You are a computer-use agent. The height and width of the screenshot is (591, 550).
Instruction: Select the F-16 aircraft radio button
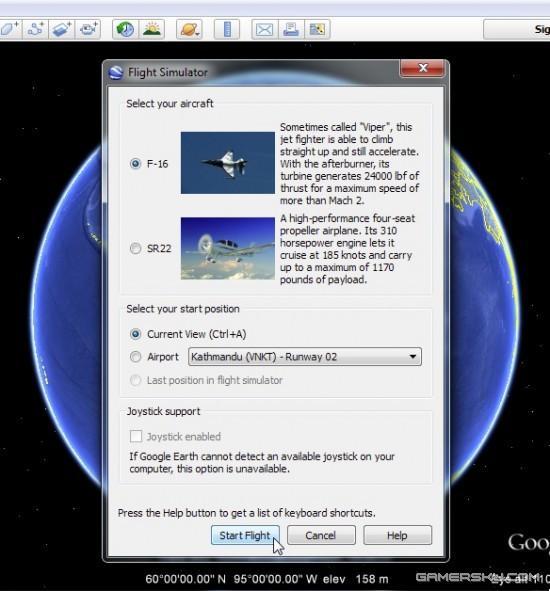pyautogui.click(x=135, y=164)
